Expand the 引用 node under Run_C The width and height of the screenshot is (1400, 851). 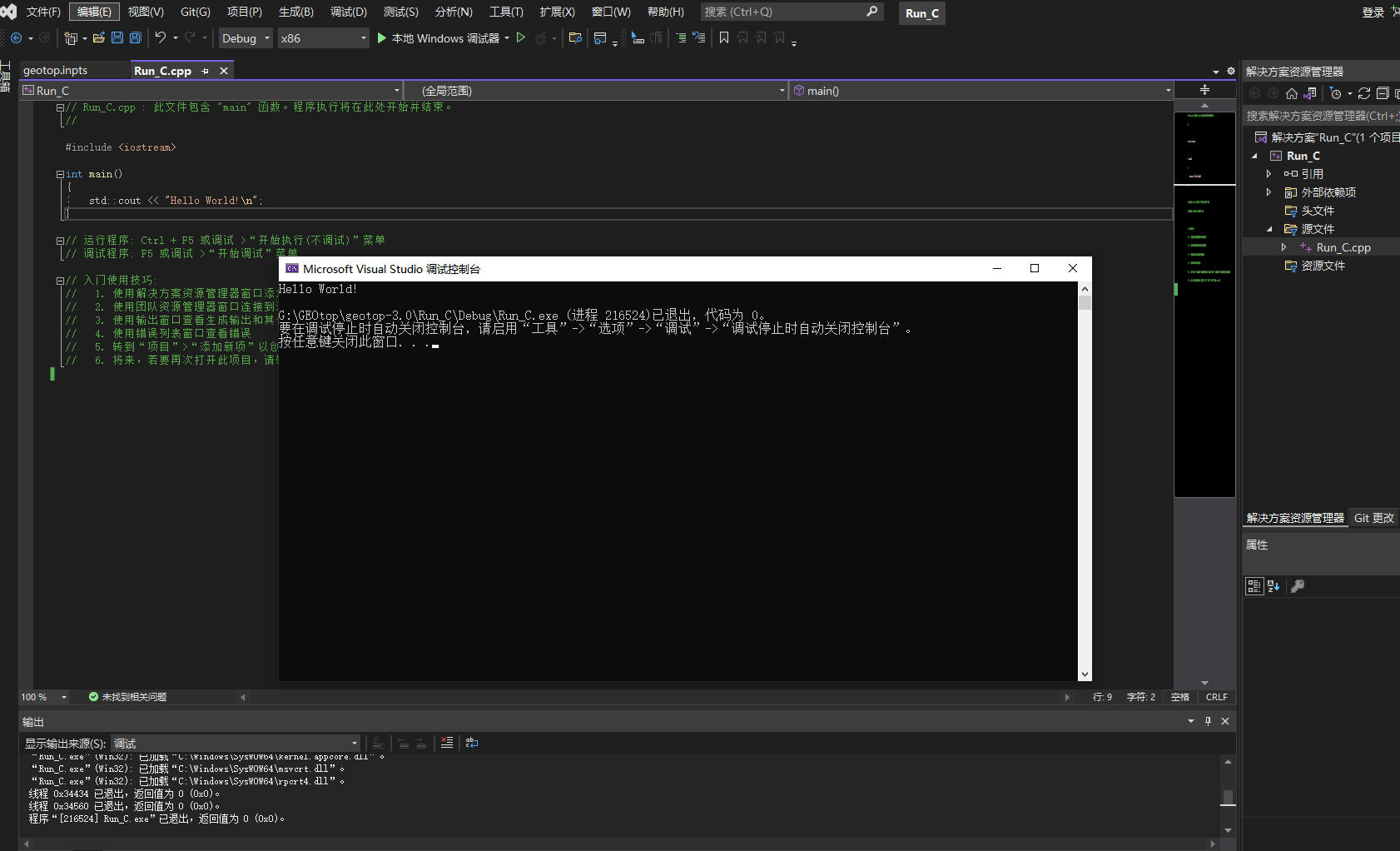[x=1268, y=173]
